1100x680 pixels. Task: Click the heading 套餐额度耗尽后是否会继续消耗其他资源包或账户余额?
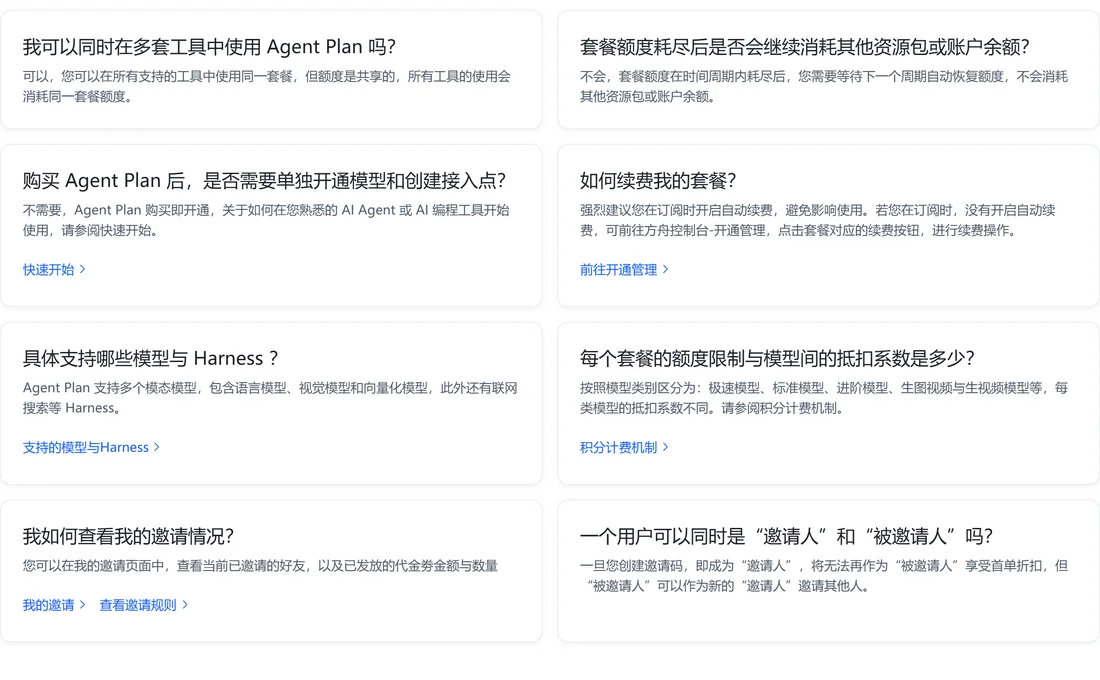point(805,47)
